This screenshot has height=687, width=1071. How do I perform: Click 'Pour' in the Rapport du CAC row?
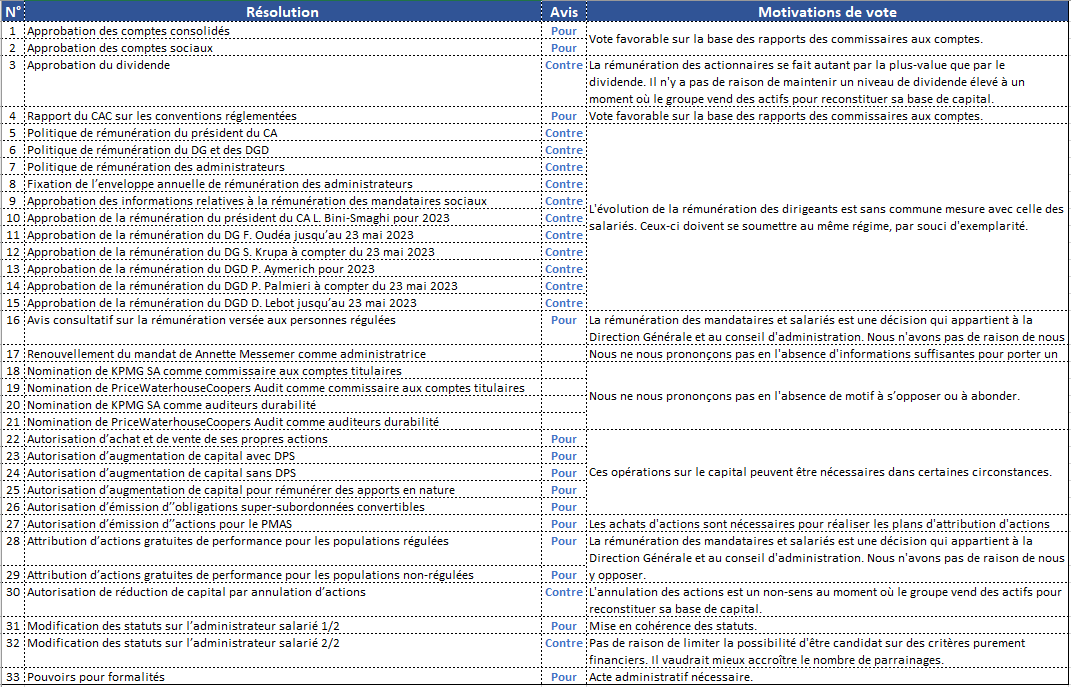coord(564,116)
